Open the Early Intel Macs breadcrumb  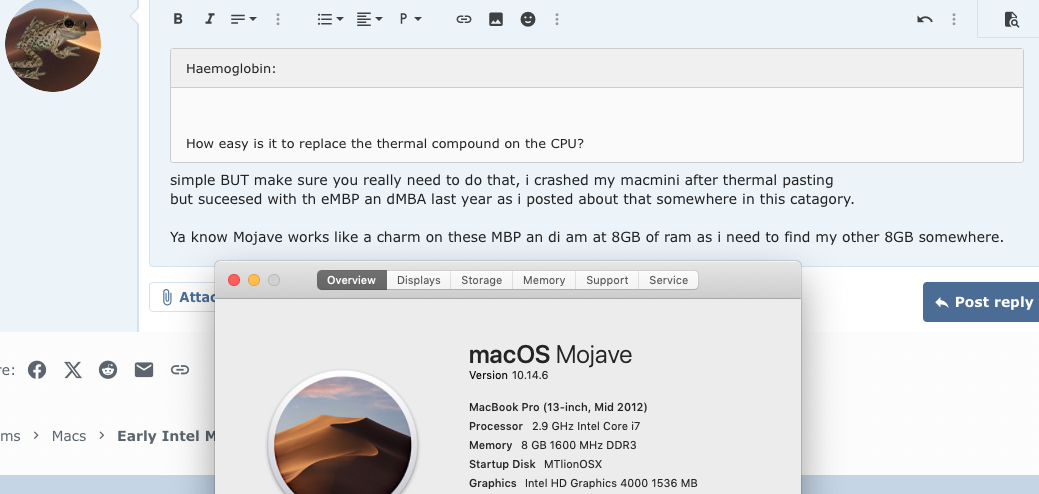[x=166, y=436]
